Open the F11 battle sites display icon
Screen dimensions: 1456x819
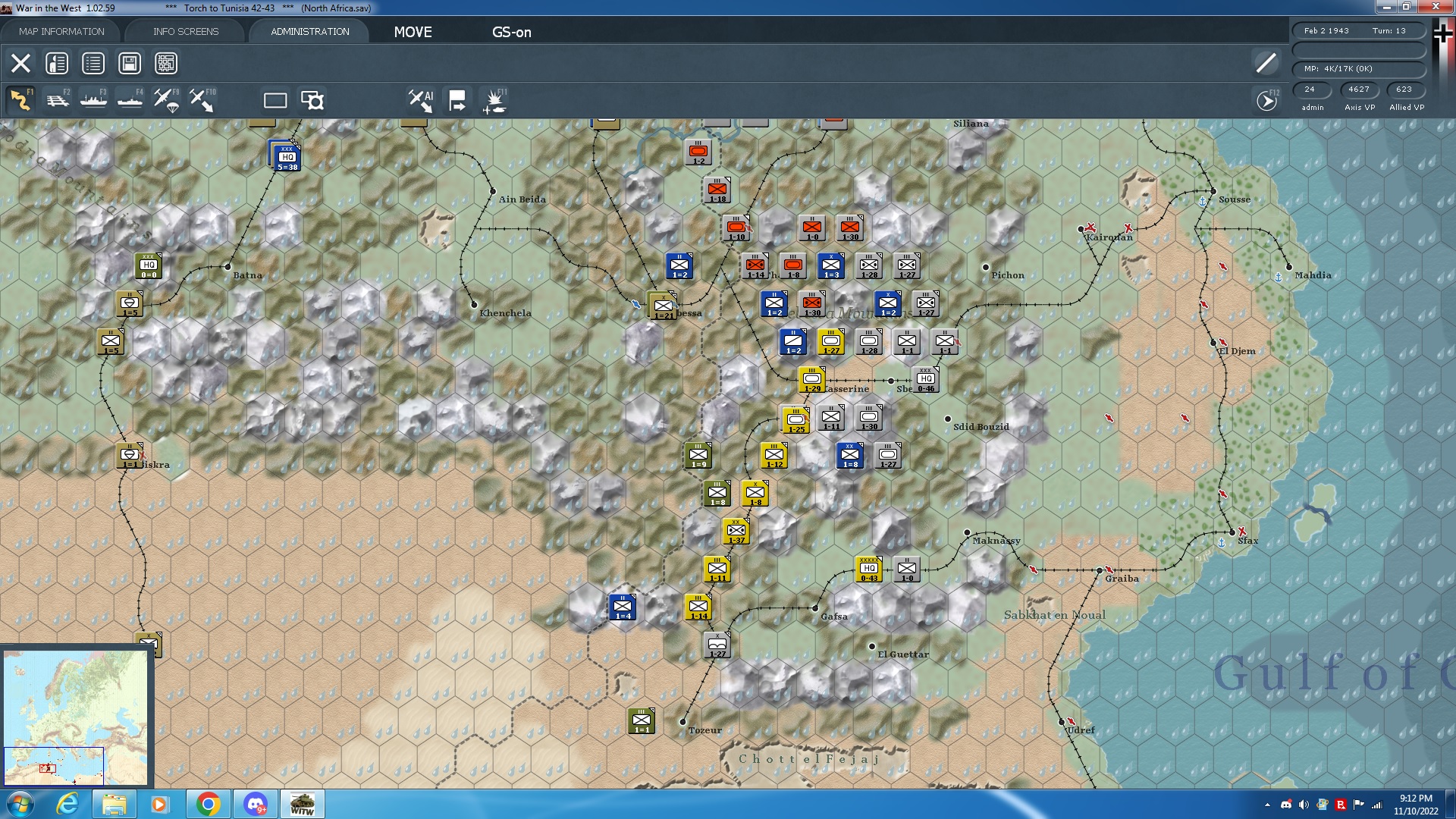pos(494,101)
